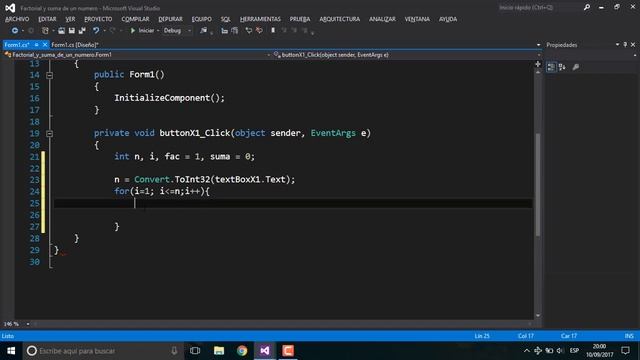Click the vertical scrollbar thumb in editor

pos(538,184)
